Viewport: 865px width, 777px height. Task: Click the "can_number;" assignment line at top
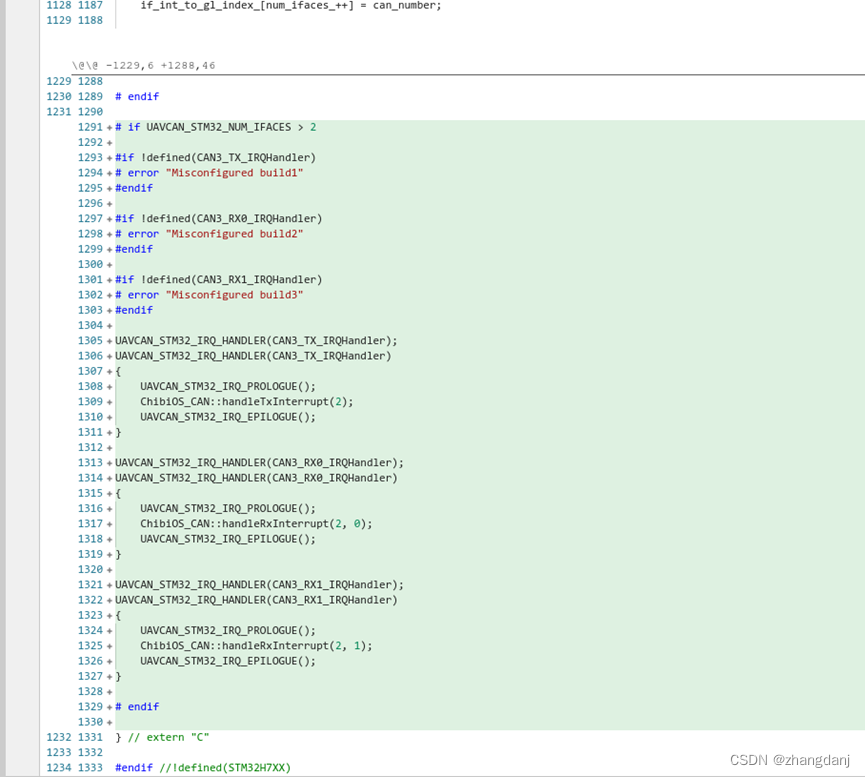coord(291,6)
